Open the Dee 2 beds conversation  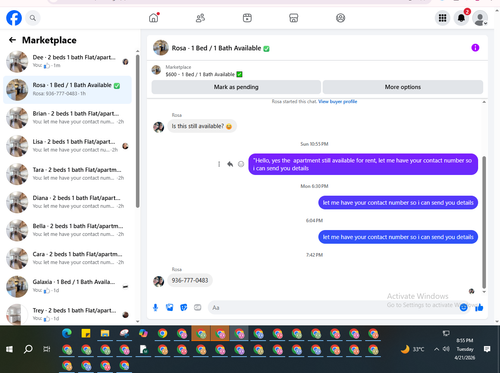[x=67, y=62]
